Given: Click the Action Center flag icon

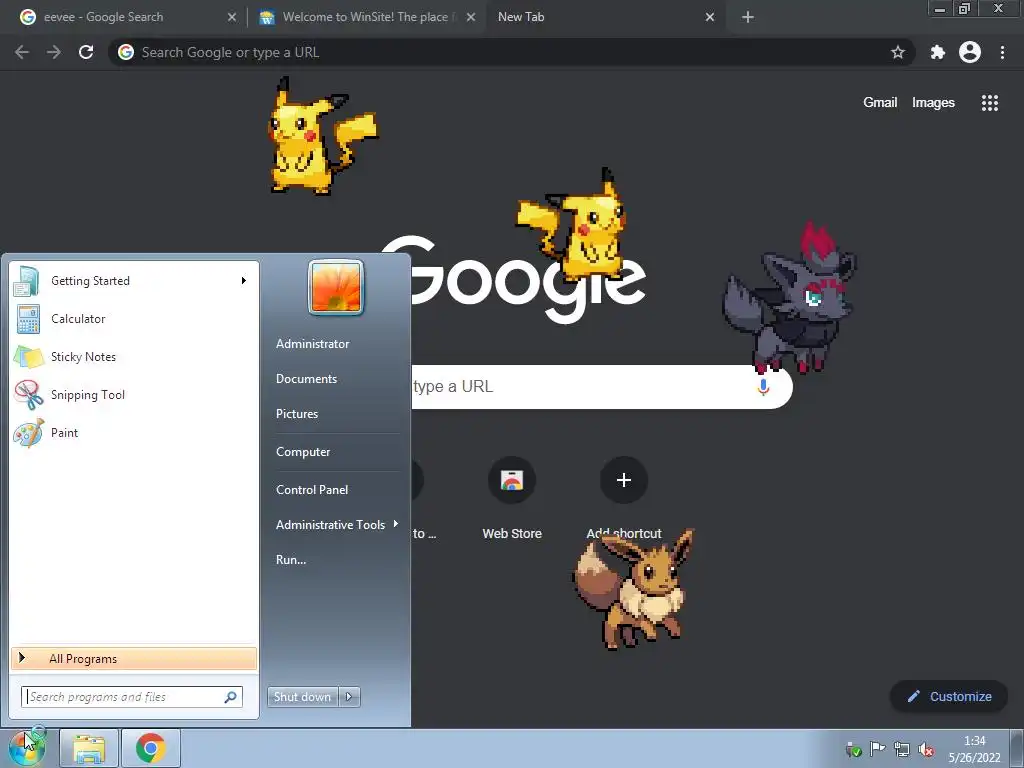Looking at the screenshot, I should tap(878, 749).
